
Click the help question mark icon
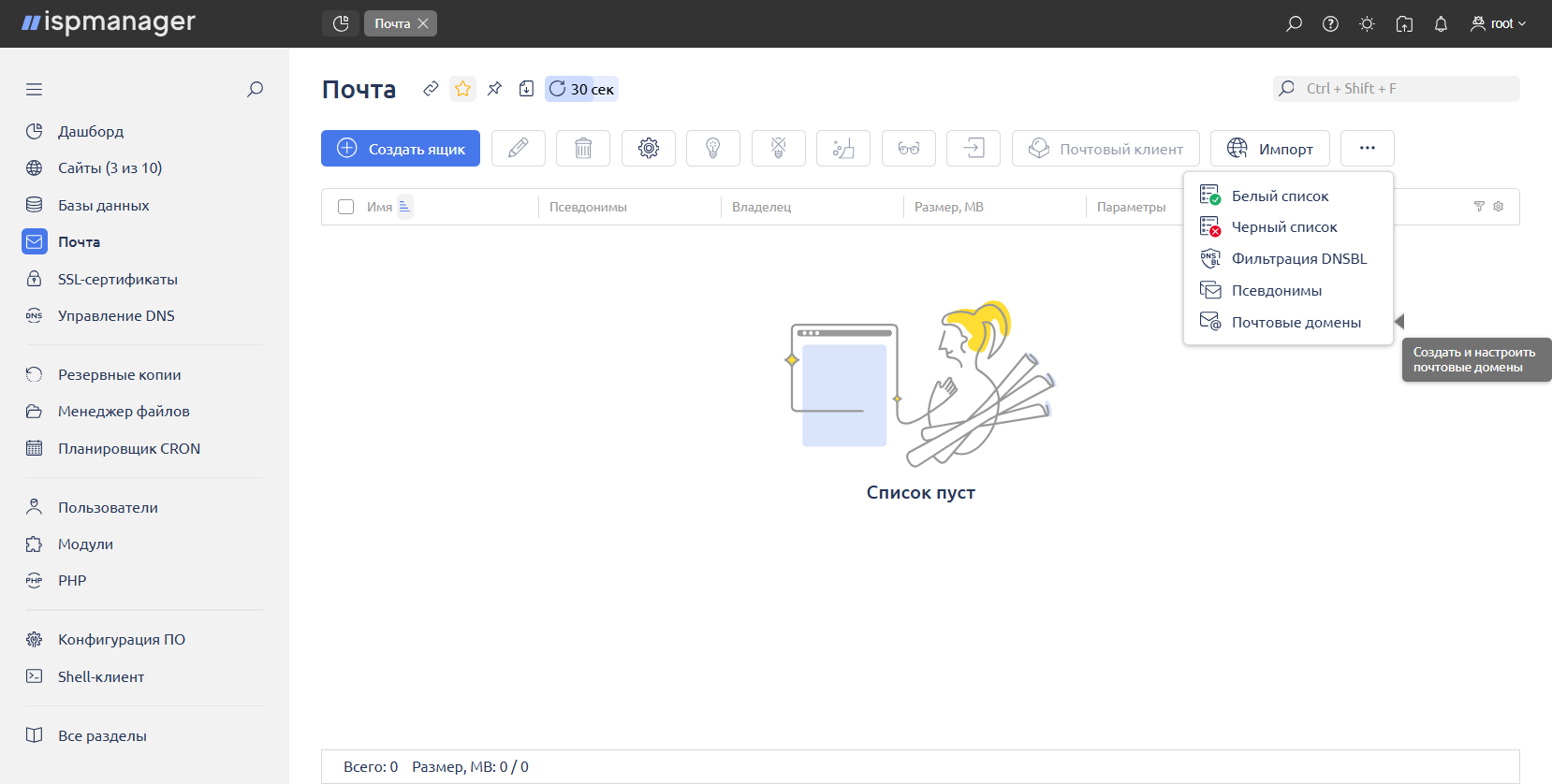(1330, 23)
